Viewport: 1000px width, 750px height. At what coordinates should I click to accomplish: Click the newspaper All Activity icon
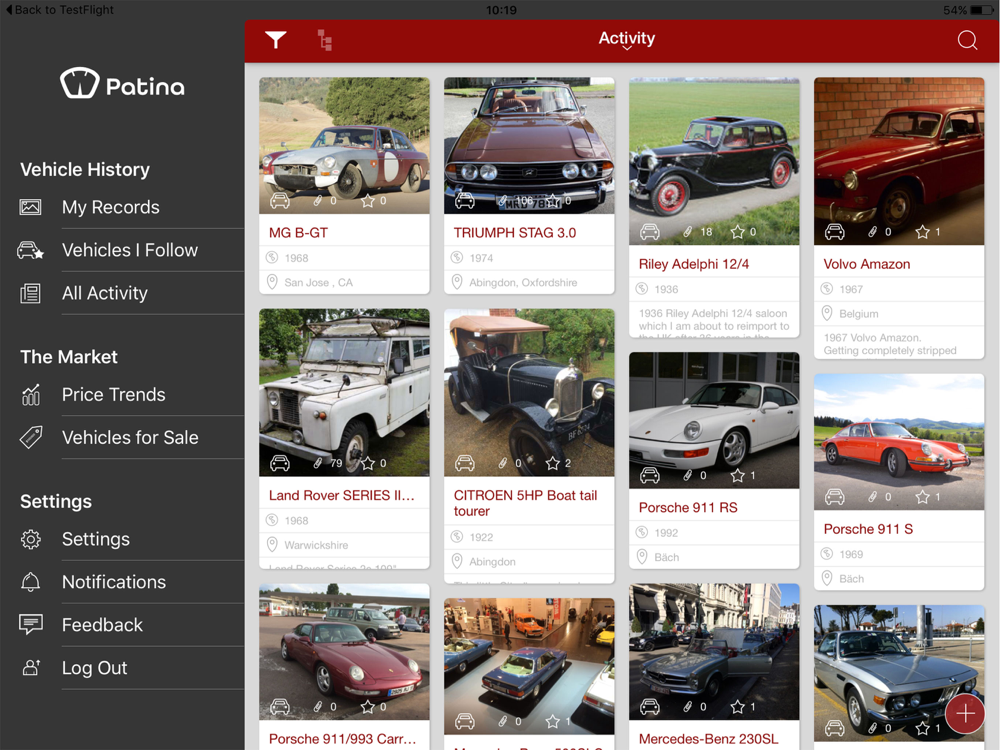coord(31,293)
